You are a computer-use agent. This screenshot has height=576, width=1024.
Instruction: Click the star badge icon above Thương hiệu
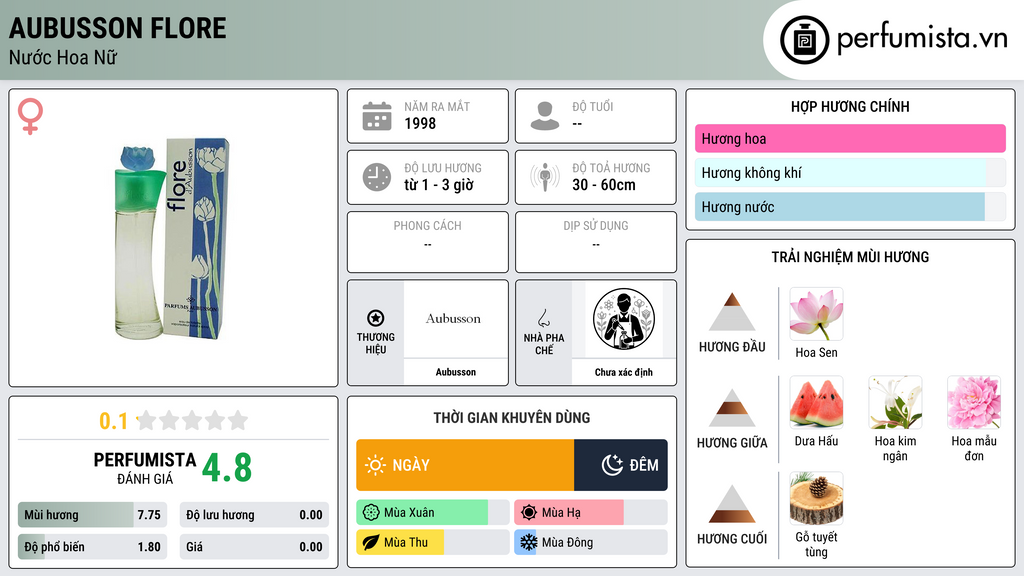click(376, 318)
